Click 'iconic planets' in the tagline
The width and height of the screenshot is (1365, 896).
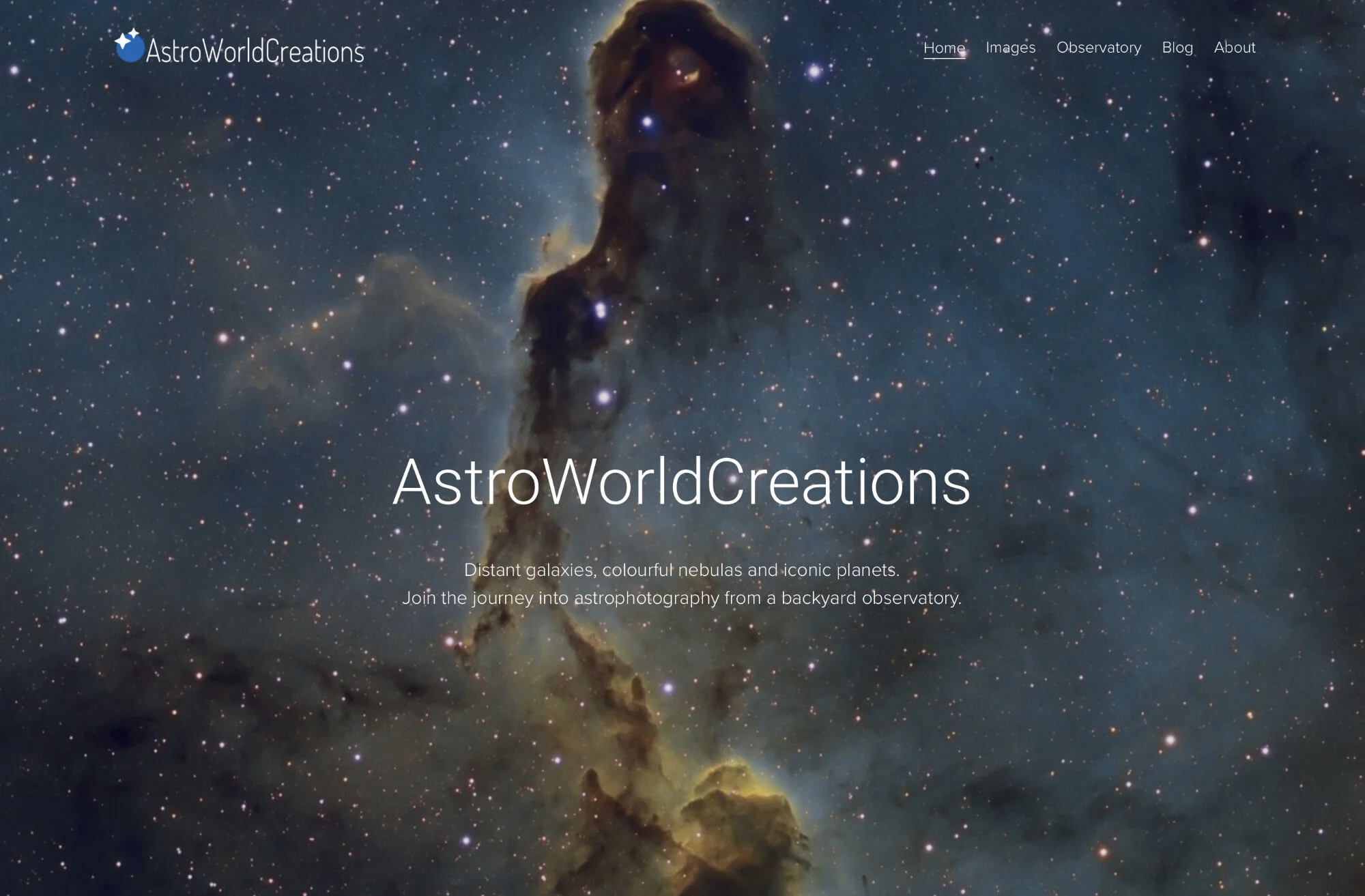click(x=841, y=570)
